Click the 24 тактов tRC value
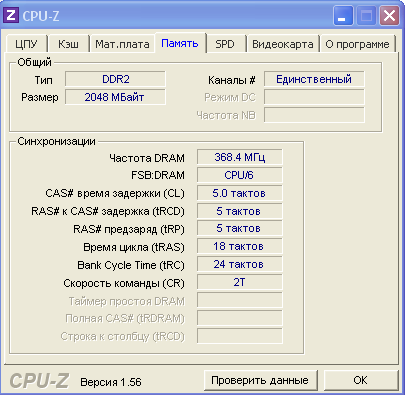405x395 pixels. (239, 264)
